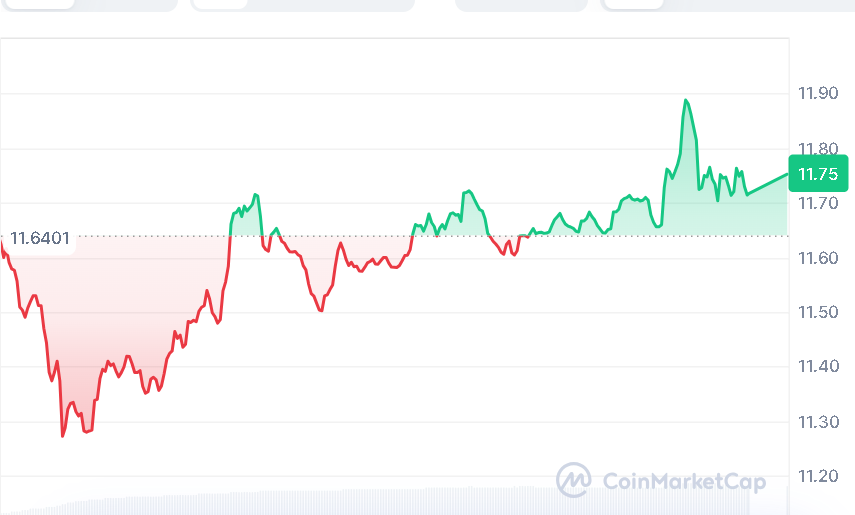Click the left start of the red price line
Viewport: 855px width, 515px height.
click(x=2, y=243)
